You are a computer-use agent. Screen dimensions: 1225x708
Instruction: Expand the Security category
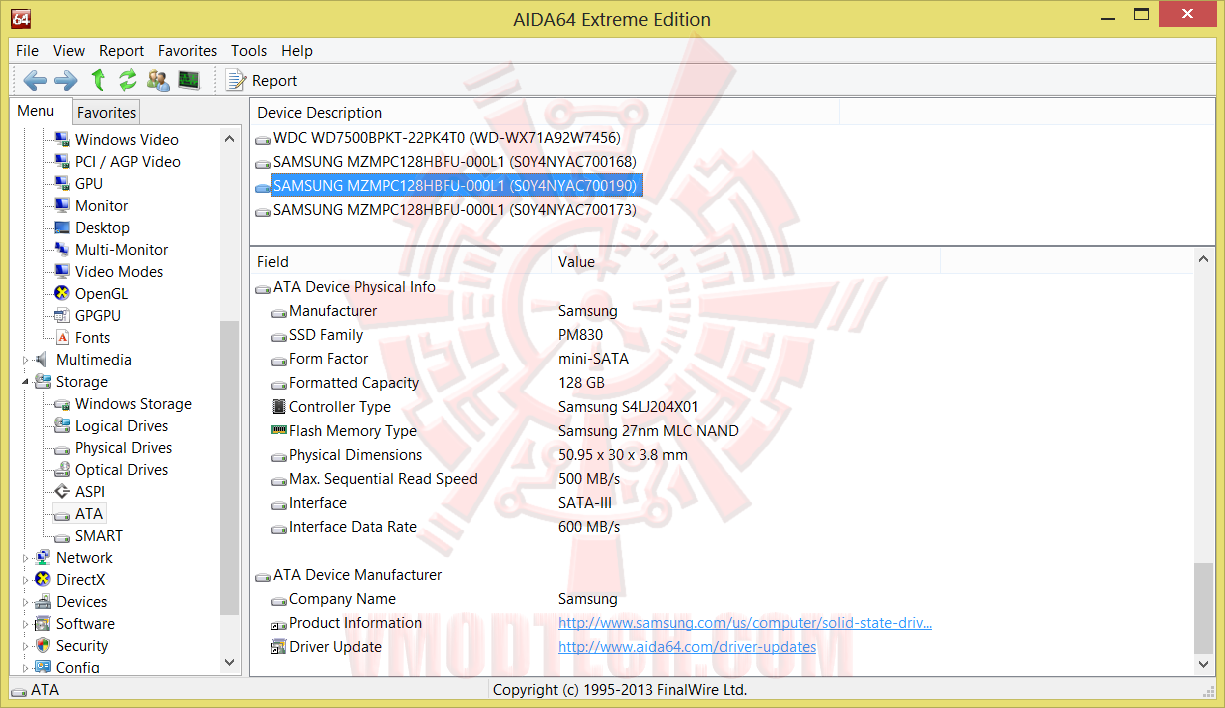[x=26, y=646]
